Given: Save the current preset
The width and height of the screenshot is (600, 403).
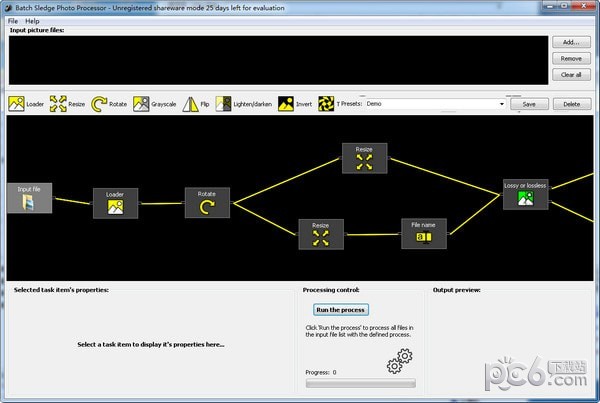Looking at the screenshot, I should point(529,104).
